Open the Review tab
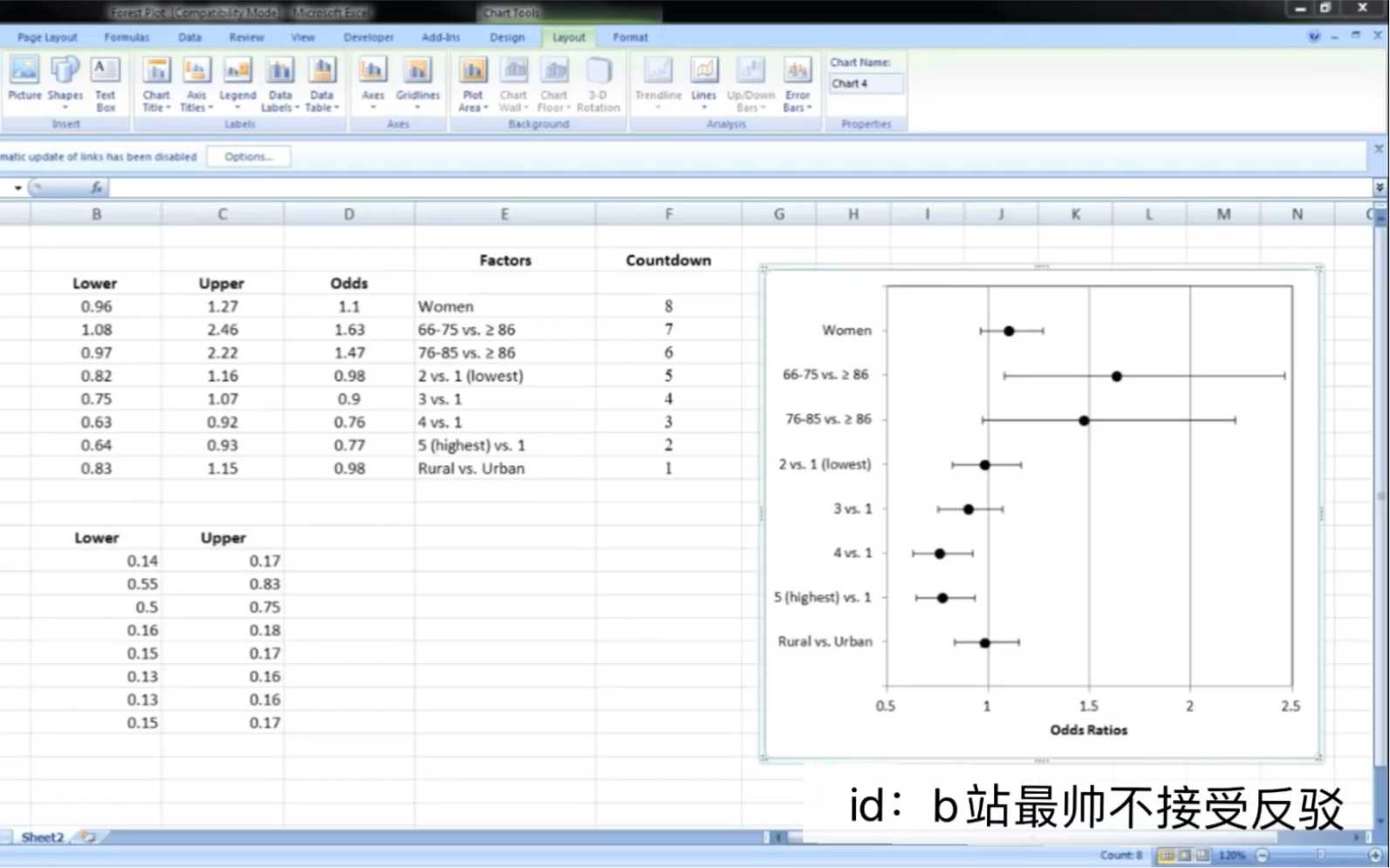This screenshot has width=1390, height=868. (246, 38)
